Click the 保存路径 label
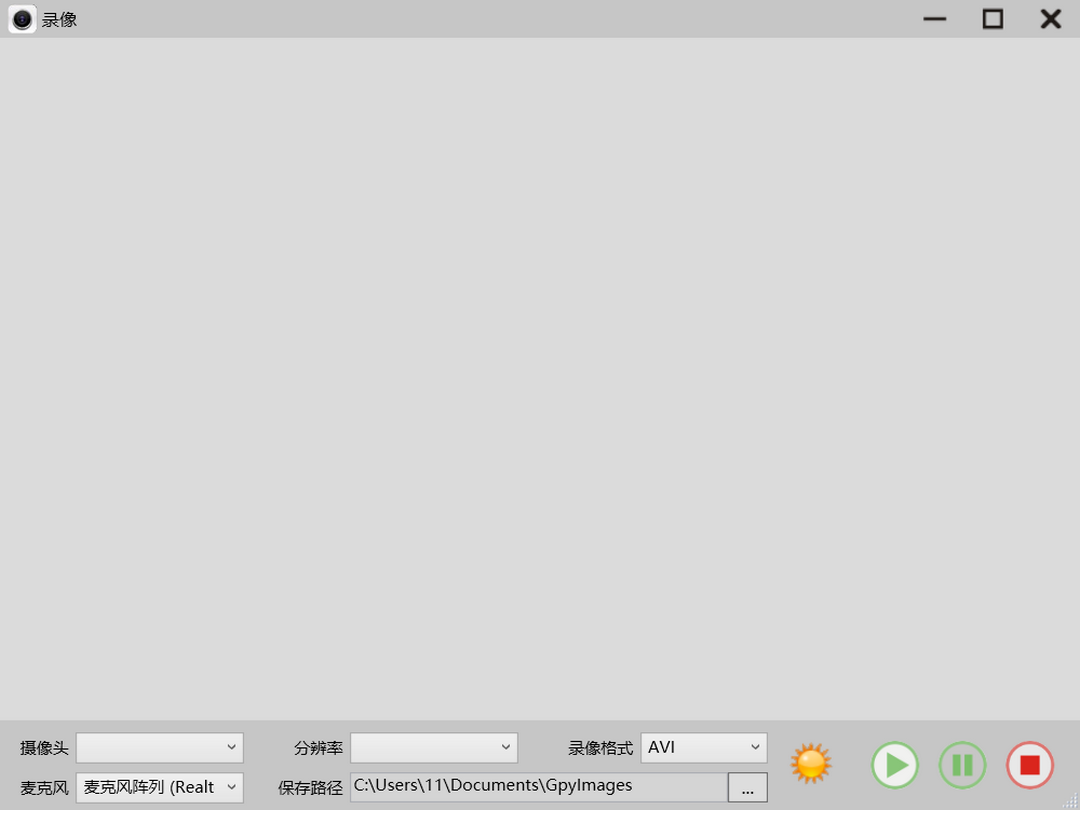1080x826 pixels. click(x=310, y=788)
